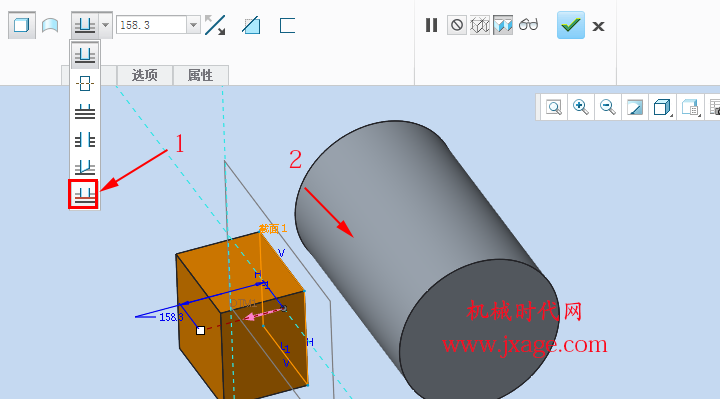Toggle the remove material icon
This screenshot has height=399, width=720.
251,25
